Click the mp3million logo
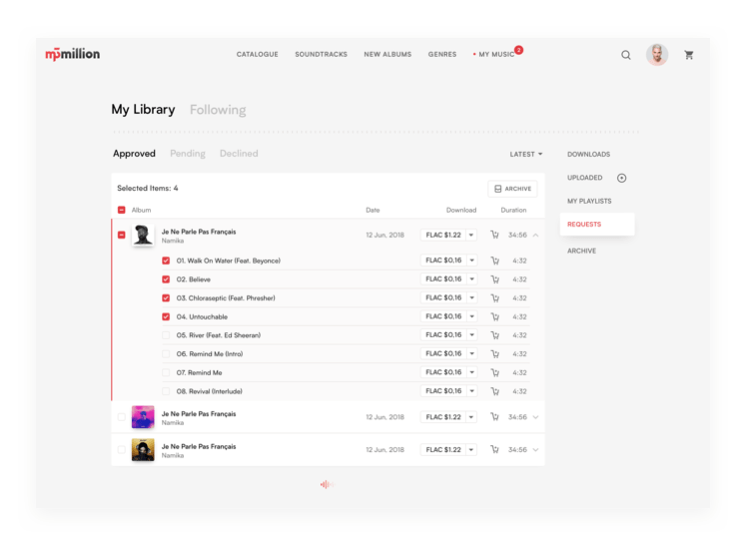 click(x=73, y=54)
